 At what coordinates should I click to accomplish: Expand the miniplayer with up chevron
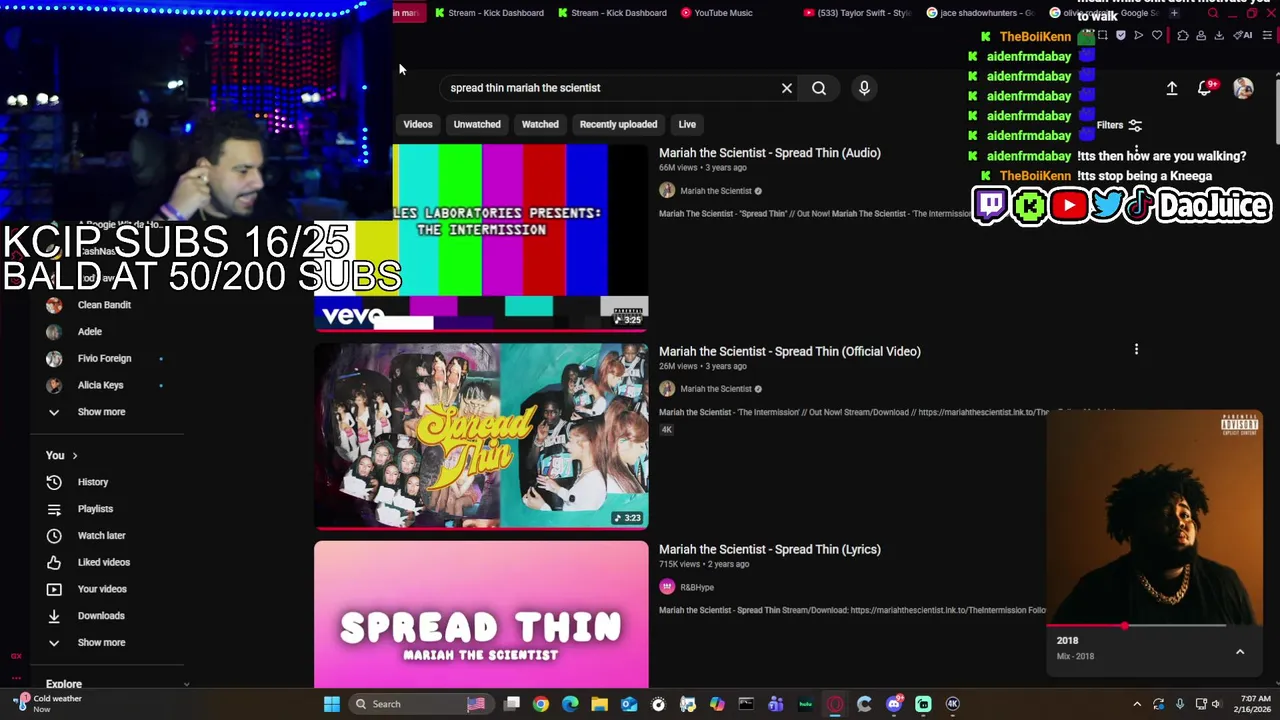[1240, 652]
